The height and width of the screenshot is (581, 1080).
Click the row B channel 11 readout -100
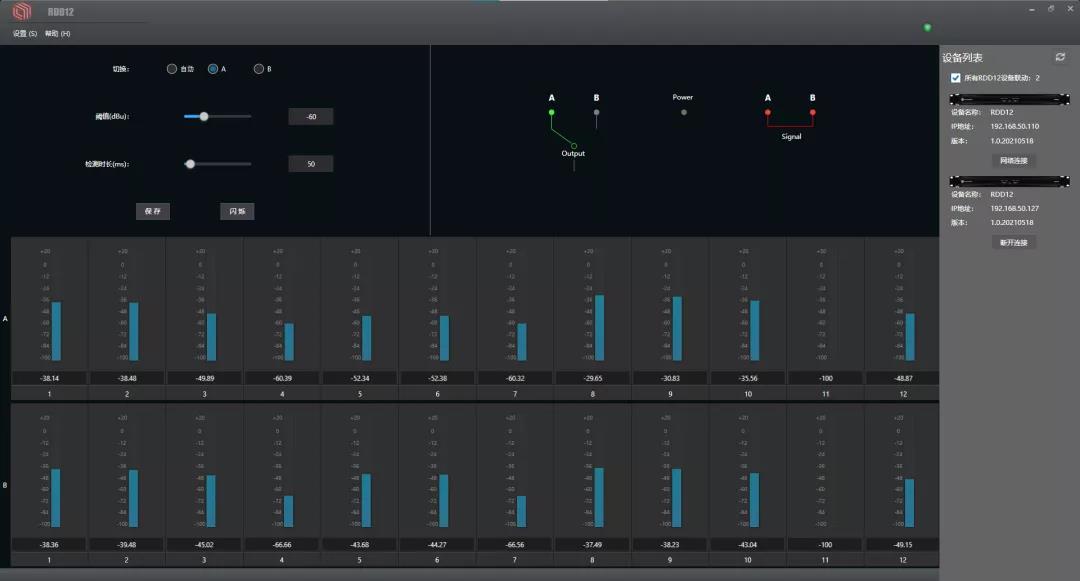point(825,545)
